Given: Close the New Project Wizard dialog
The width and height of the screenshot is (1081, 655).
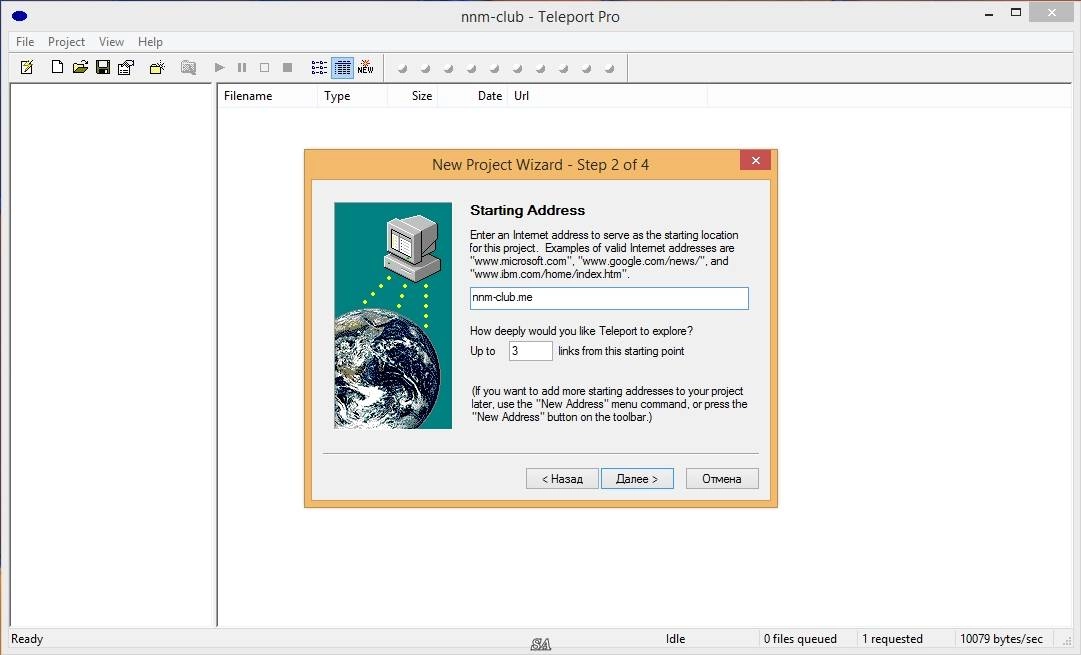Looking at the screenshot, I should [x=756, y=160].
